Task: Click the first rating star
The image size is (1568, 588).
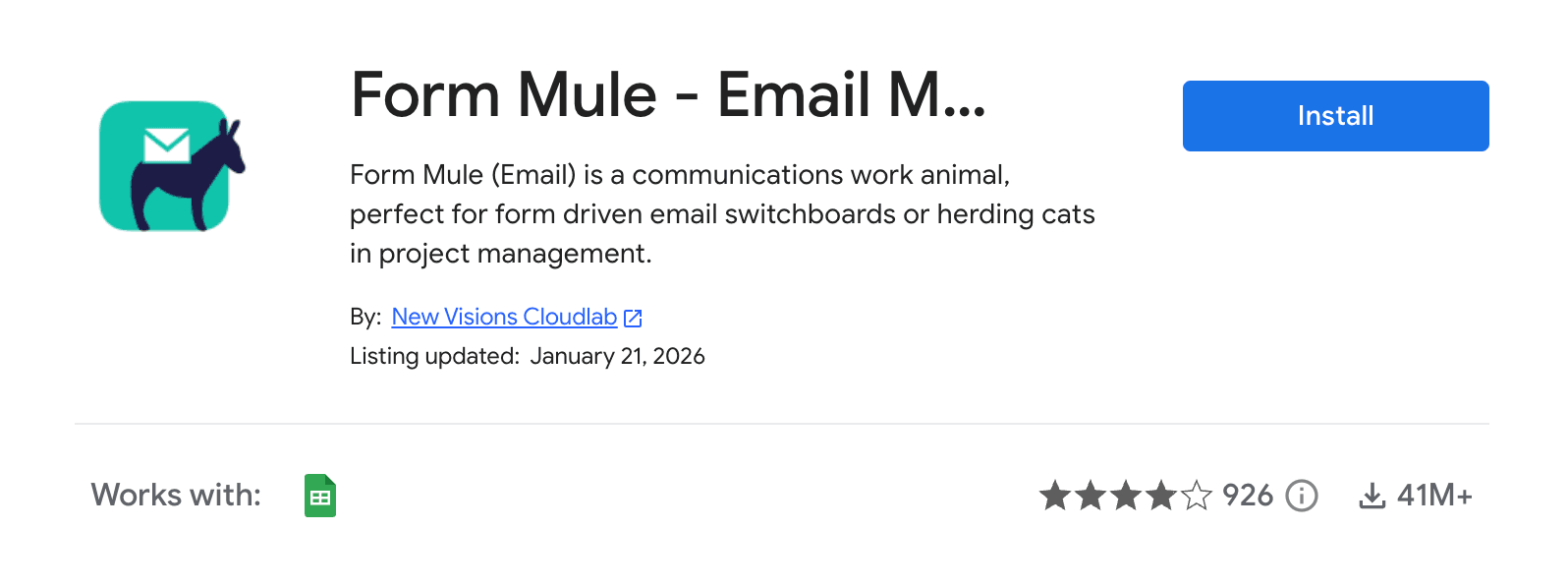Action: click(x=1055, y=496)
